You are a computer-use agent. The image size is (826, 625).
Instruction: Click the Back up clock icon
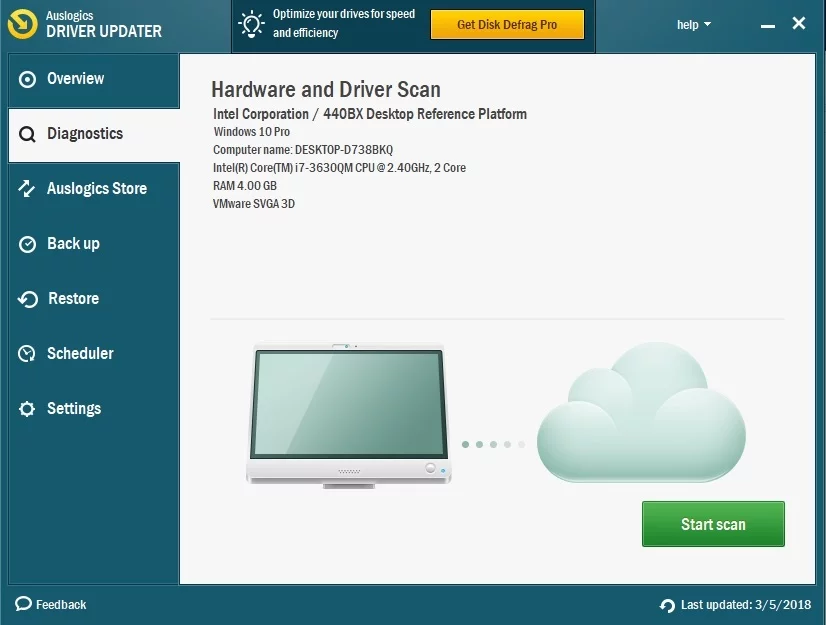(28, 244)
